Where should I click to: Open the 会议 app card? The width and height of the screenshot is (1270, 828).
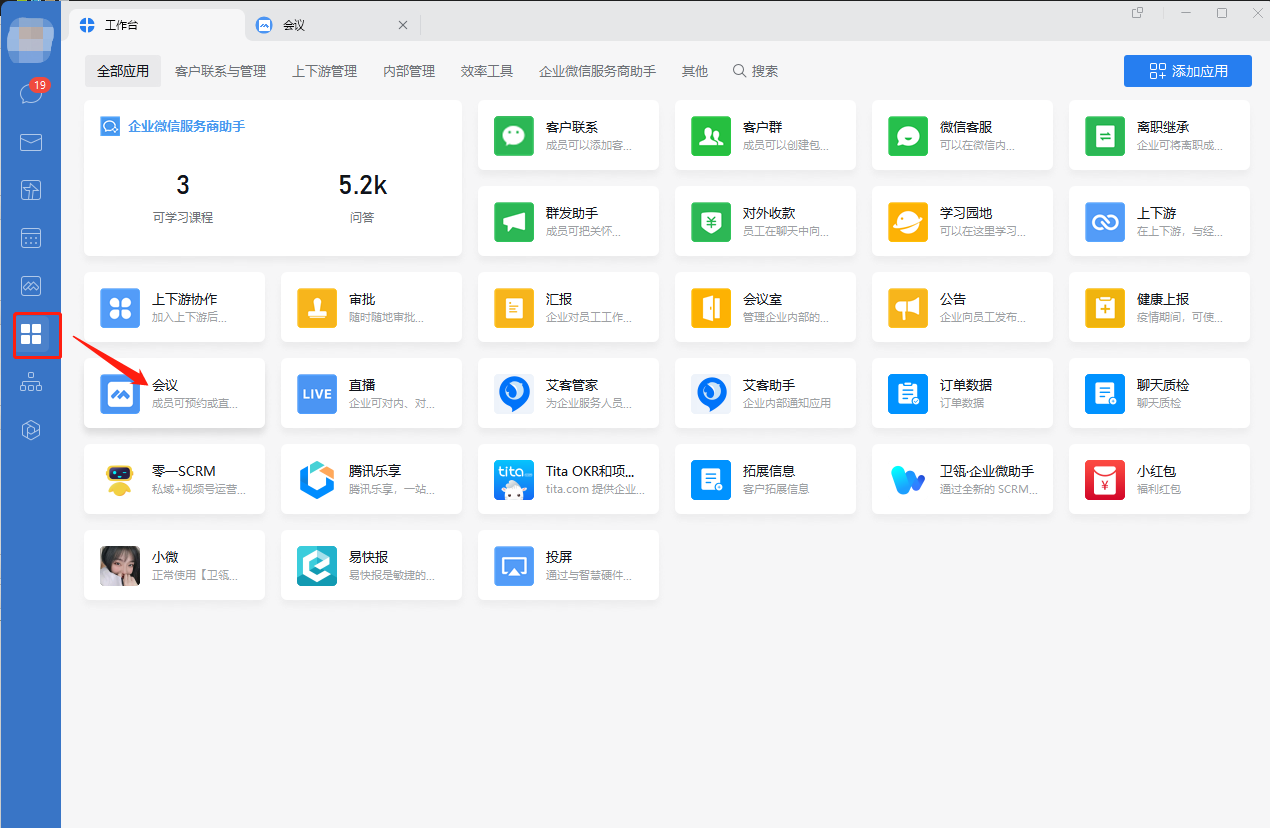click(x=174, y=394)
